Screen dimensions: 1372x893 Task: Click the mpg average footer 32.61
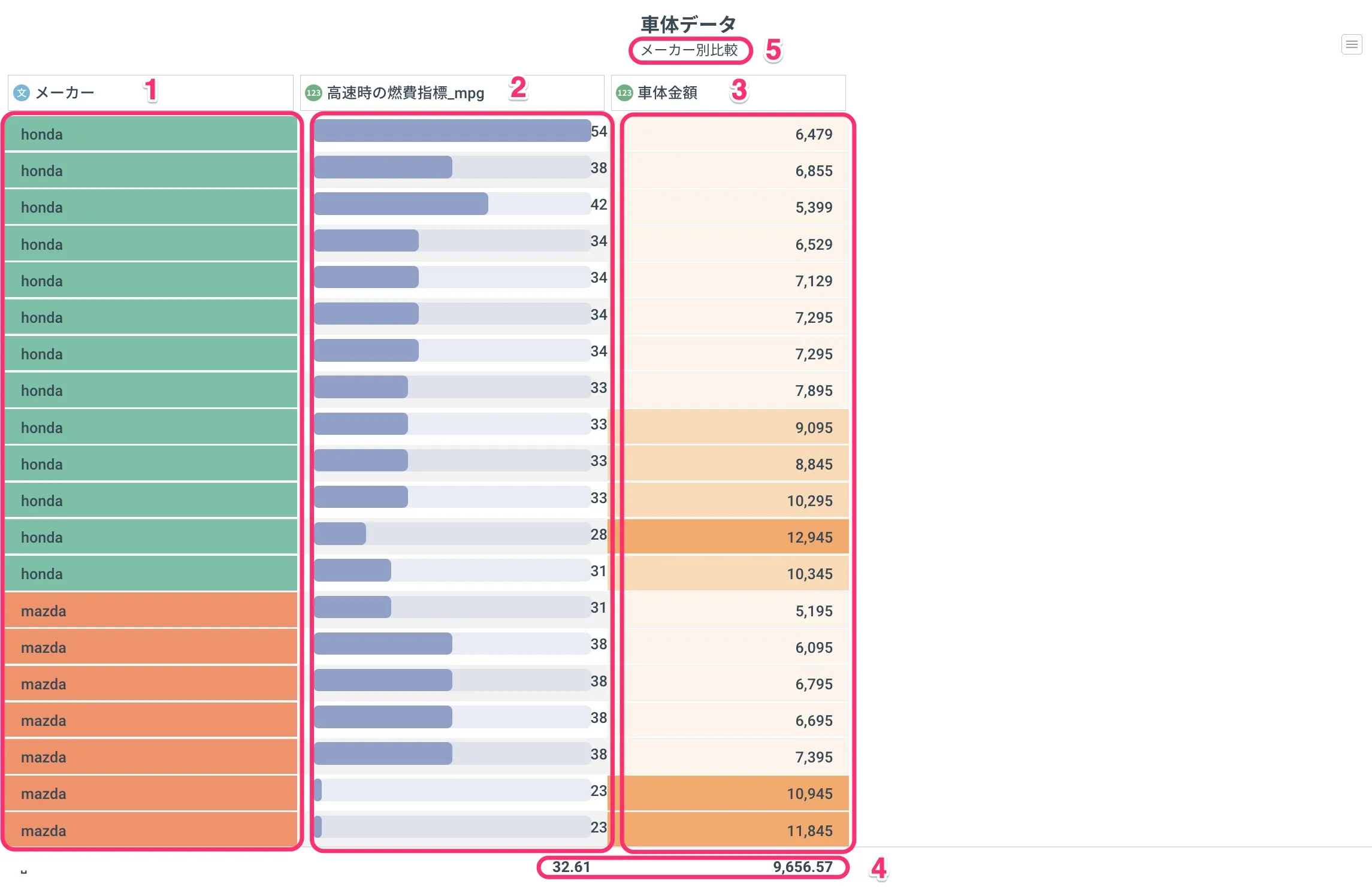[x=571, y=867]
